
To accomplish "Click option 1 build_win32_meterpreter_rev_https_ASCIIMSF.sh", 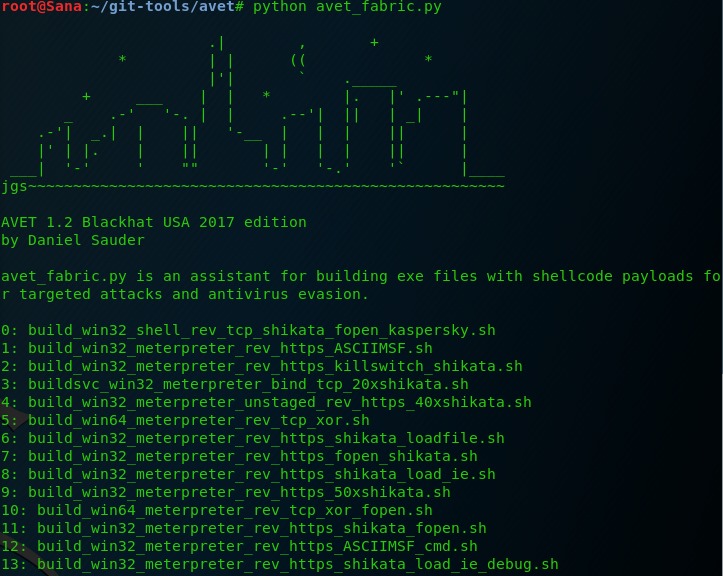I will [217, 348].
